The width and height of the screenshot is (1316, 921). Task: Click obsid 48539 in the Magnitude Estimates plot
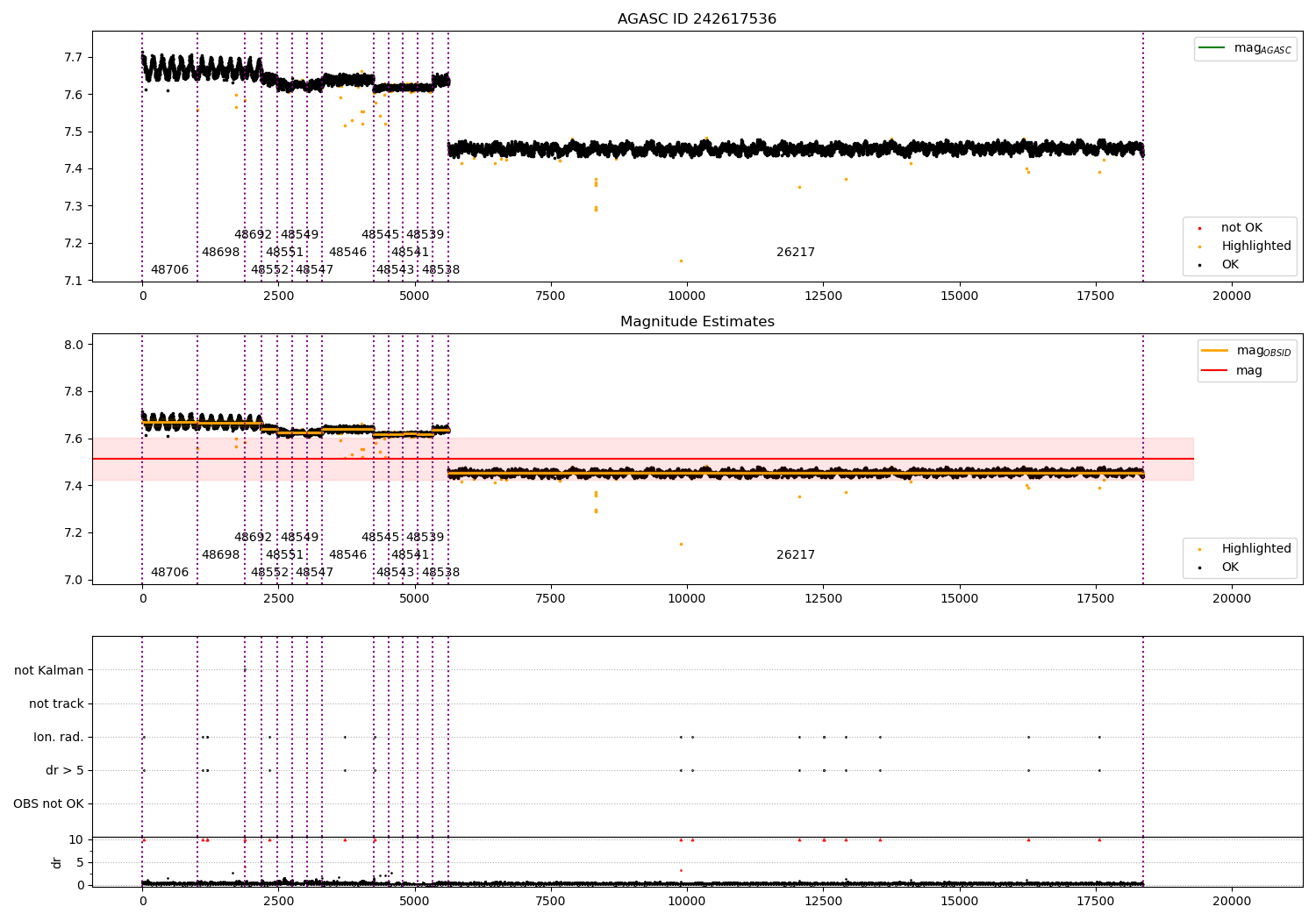[x=425, y=538]
